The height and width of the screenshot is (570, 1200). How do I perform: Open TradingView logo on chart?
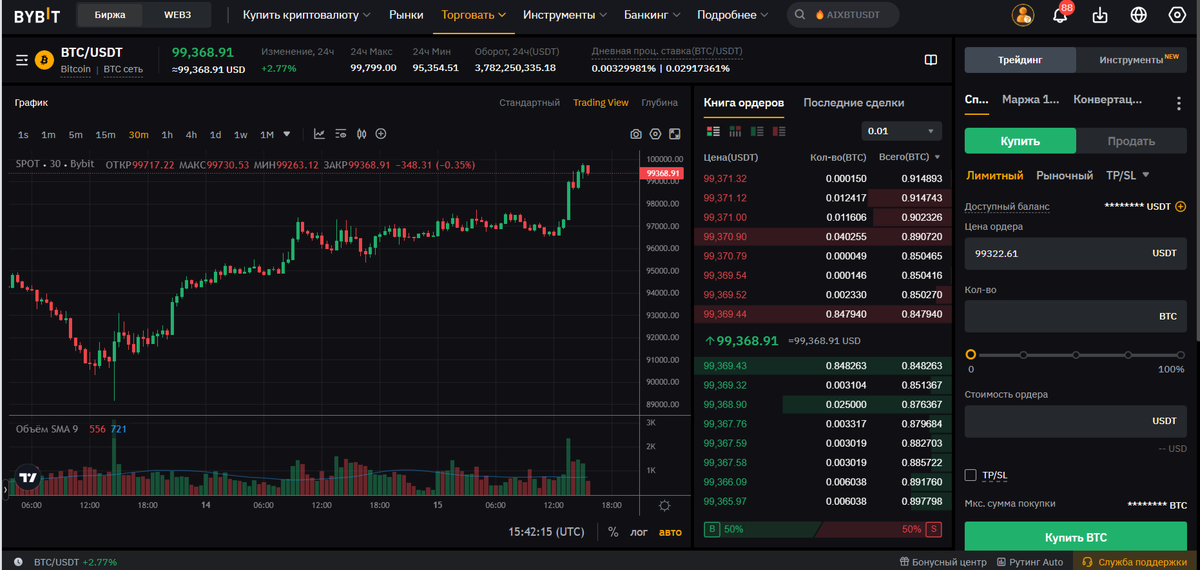coord(29,478)
